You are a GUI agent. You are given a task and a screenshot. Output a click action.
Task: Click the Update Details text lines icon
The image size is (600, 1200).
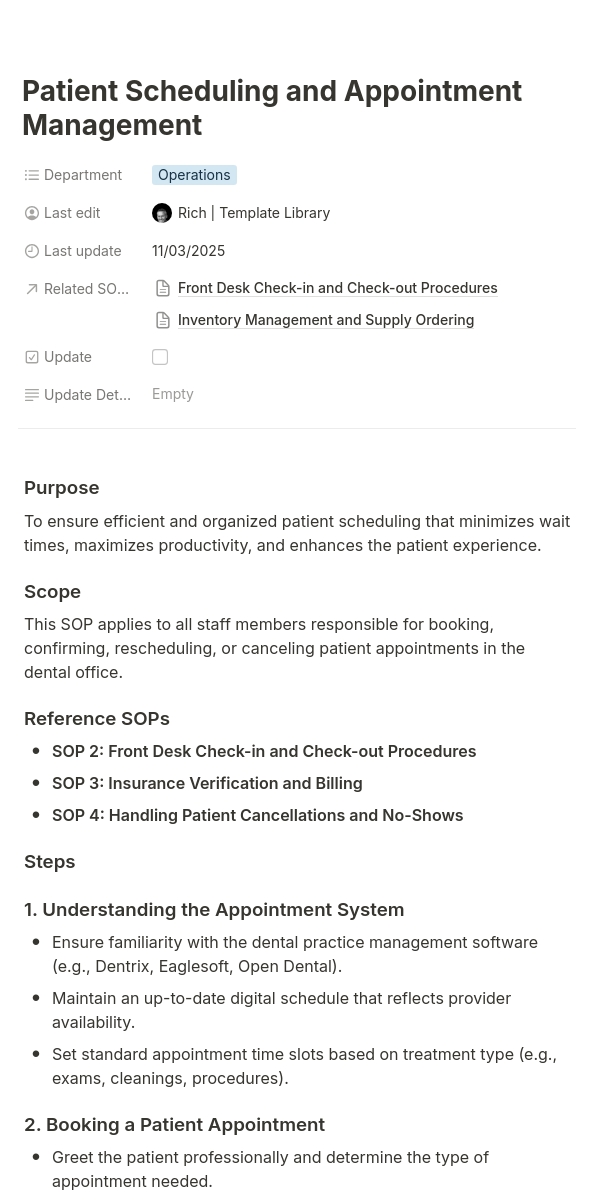tap(32, 395)
